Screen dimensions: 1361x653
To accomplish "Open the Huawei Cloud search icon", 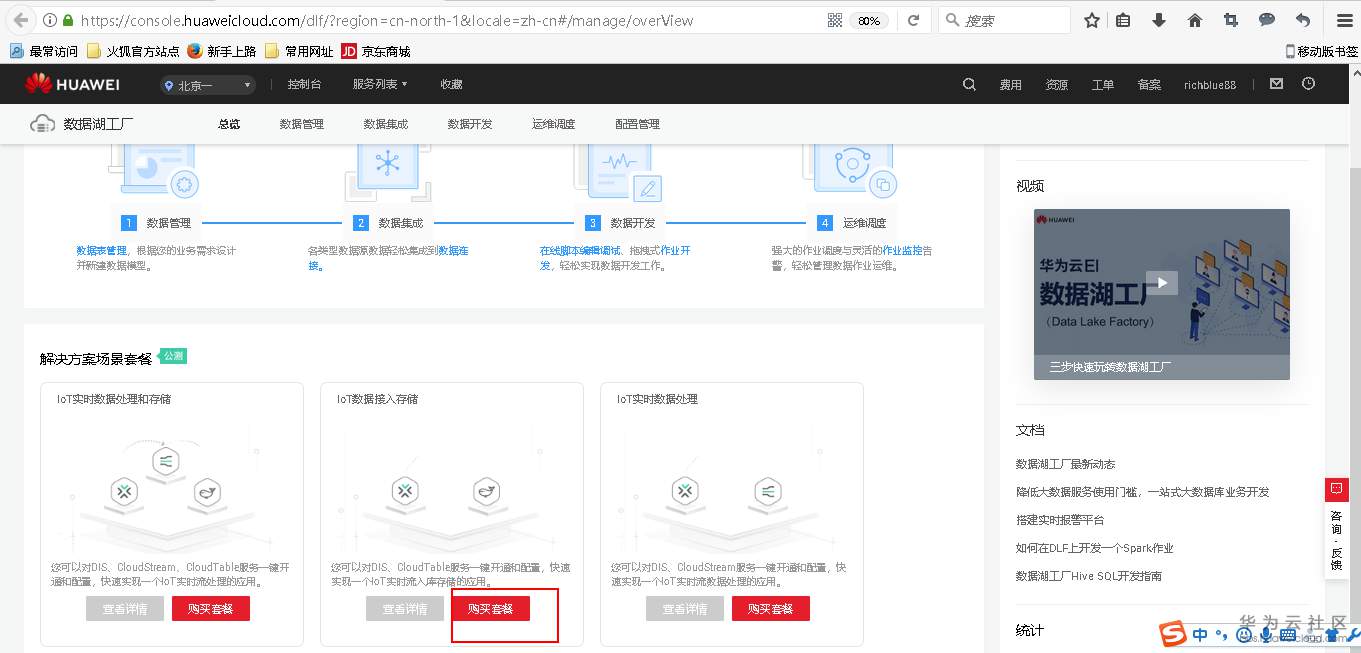I will click(x=968, y=84).
